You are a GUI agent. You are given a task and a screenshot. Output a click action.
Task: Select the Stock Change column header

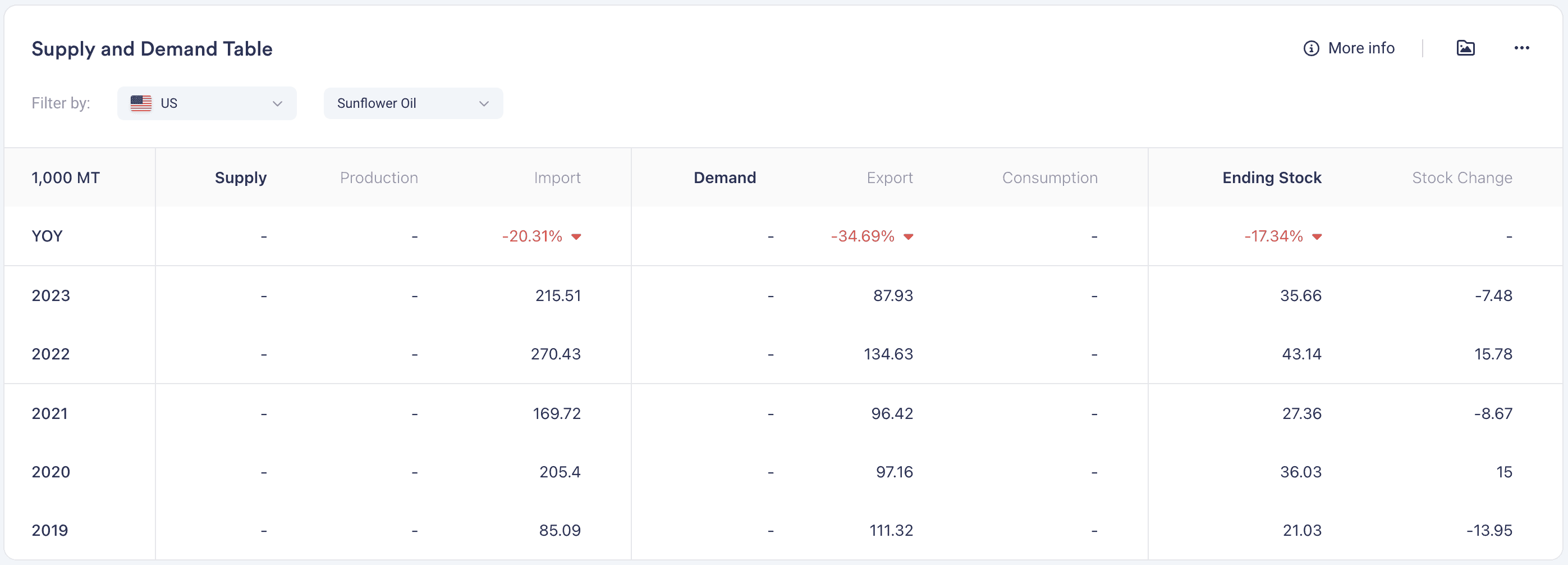(1462, 178)
